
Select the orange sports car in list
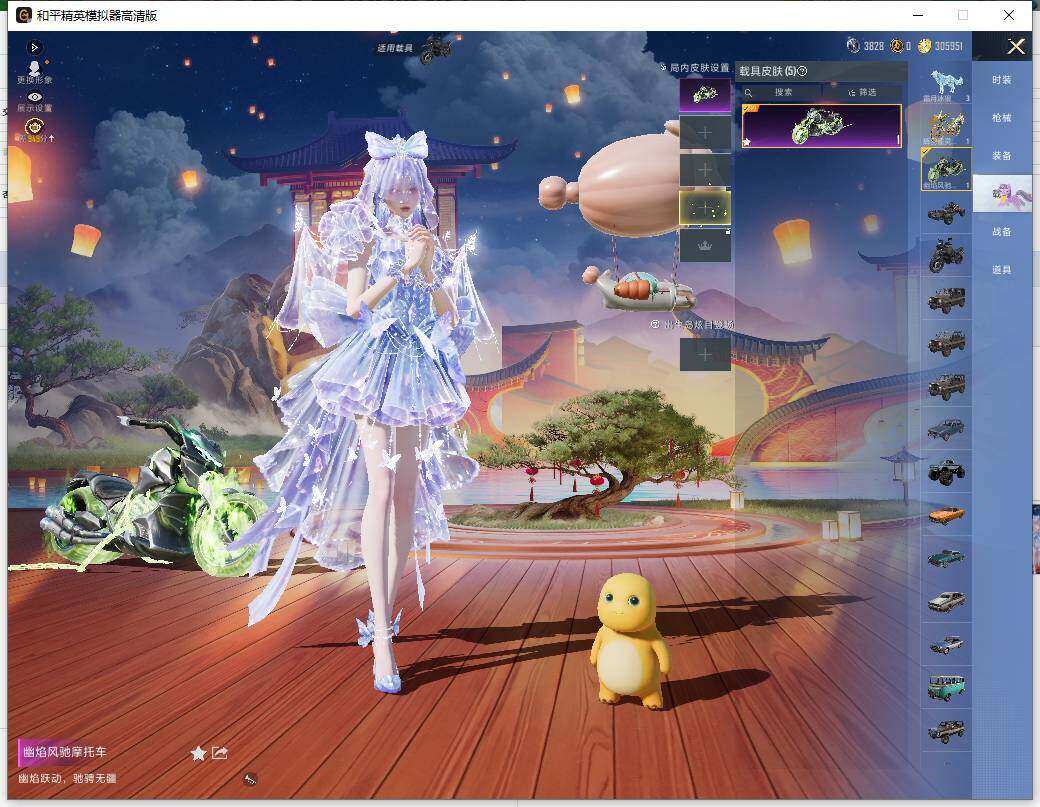pyautogui.click(x=946, y=515)
